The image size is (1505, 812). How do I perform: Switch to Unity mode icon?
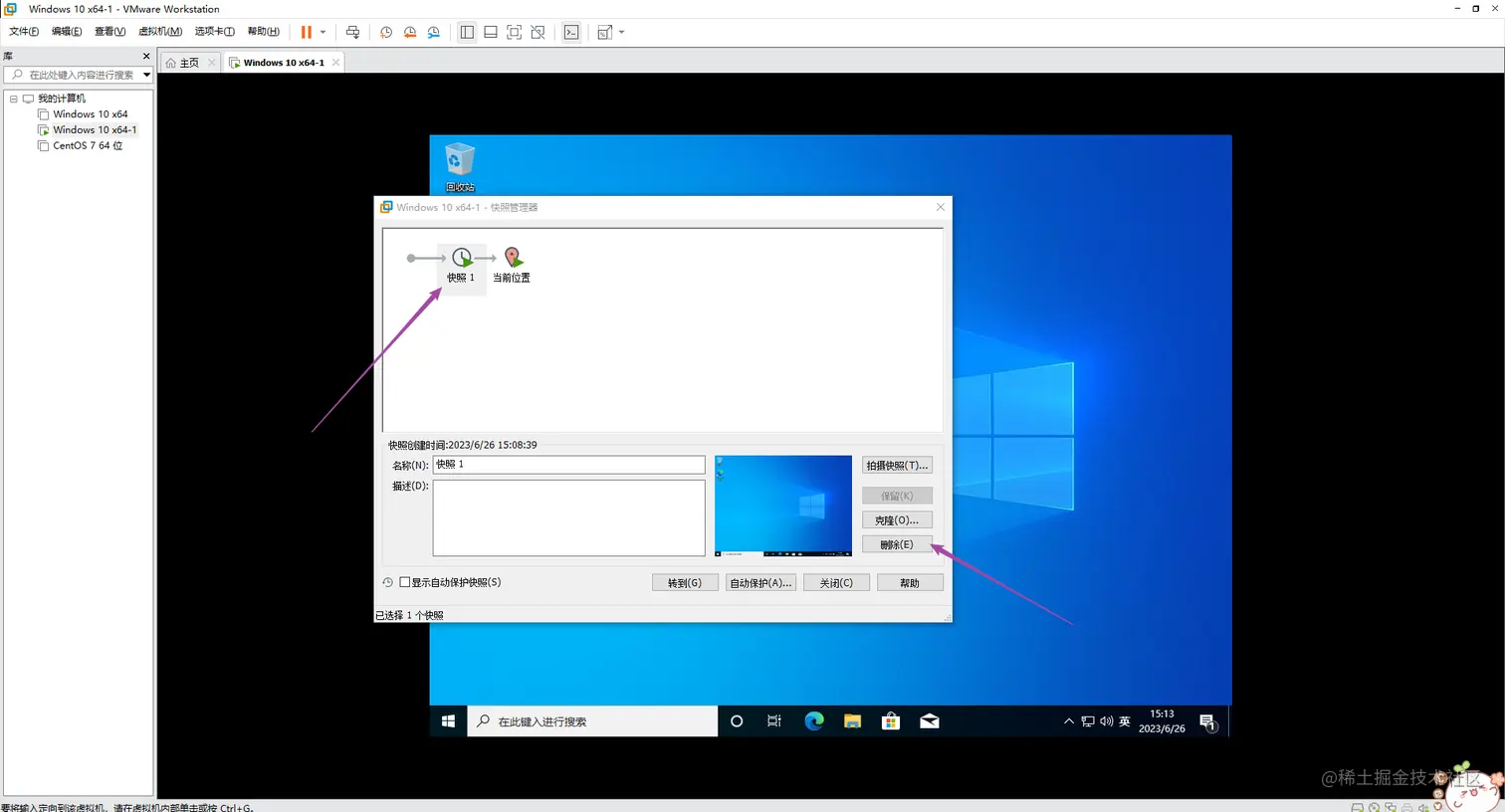538,32
